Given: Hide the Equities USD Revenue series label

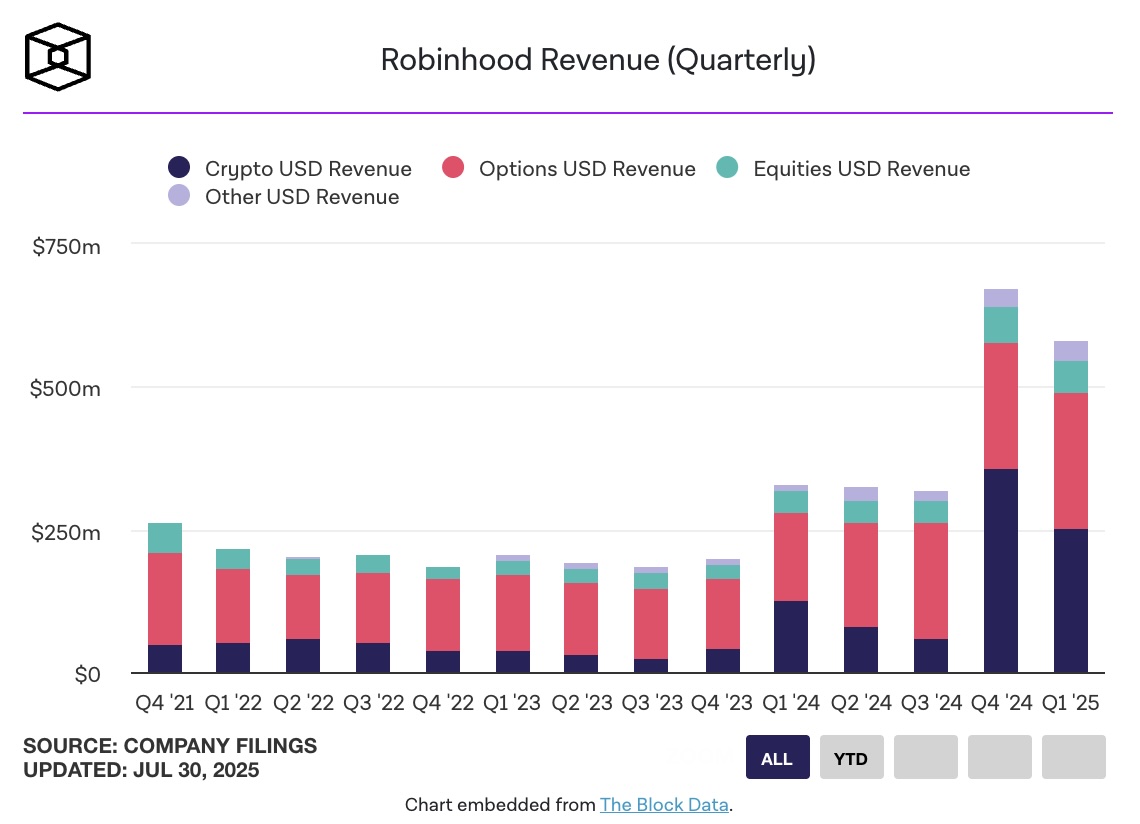Looking at the screenshot, I should point(862,169).
